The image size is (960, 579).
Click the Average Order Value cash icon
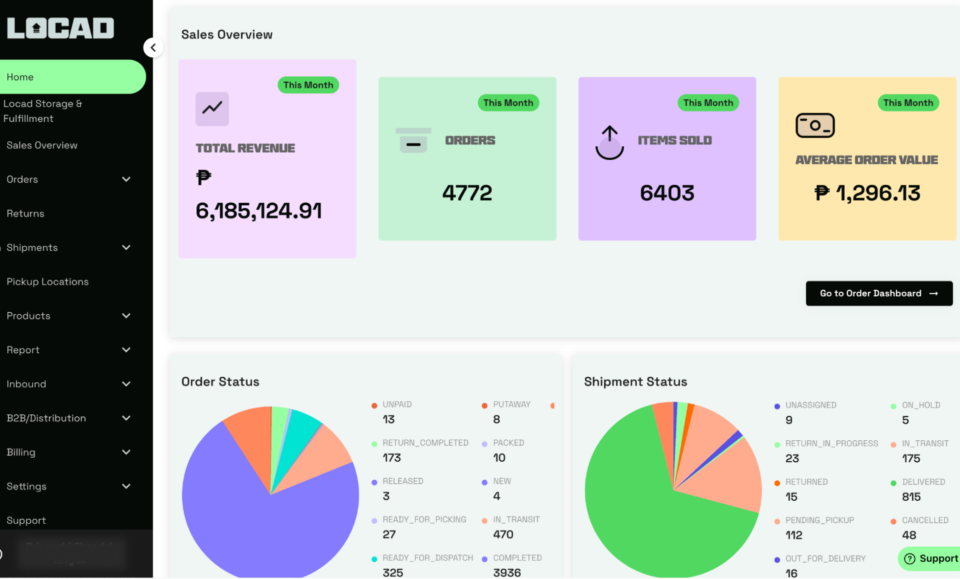[815, 125]
